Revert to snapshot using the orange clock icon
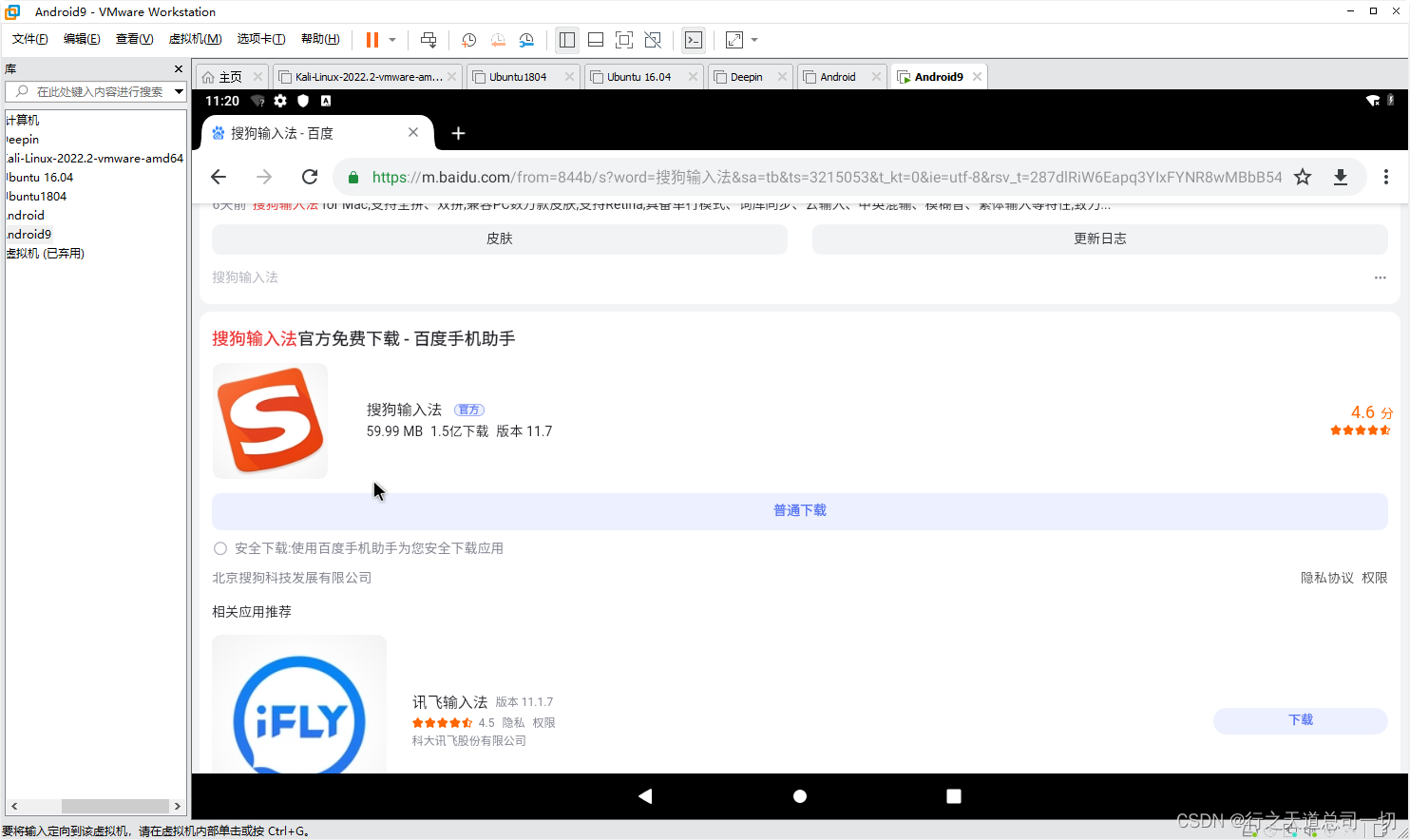 [x=498, y=40]
